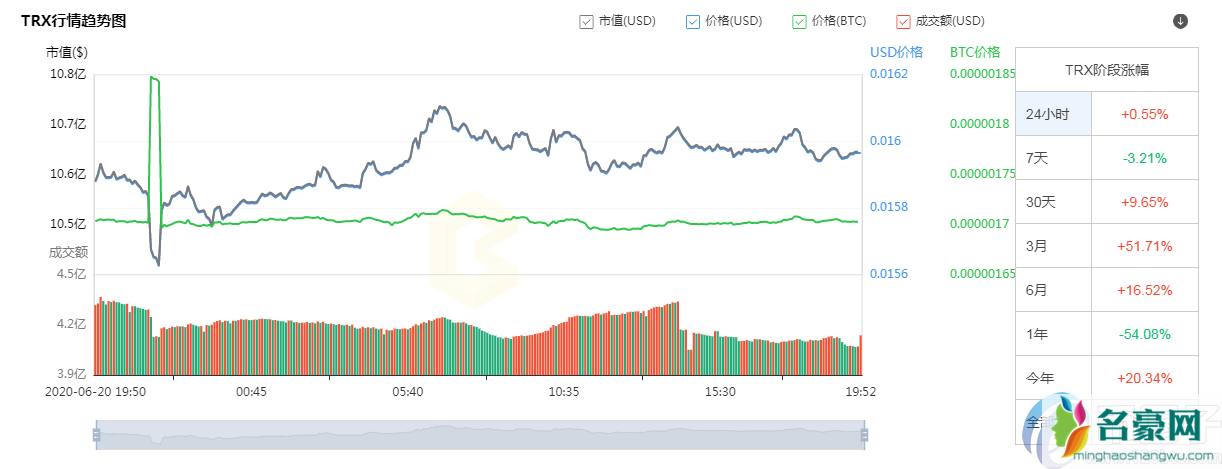
Task: Click the TRX行情趋势图 title
Action: coord(73,20)
